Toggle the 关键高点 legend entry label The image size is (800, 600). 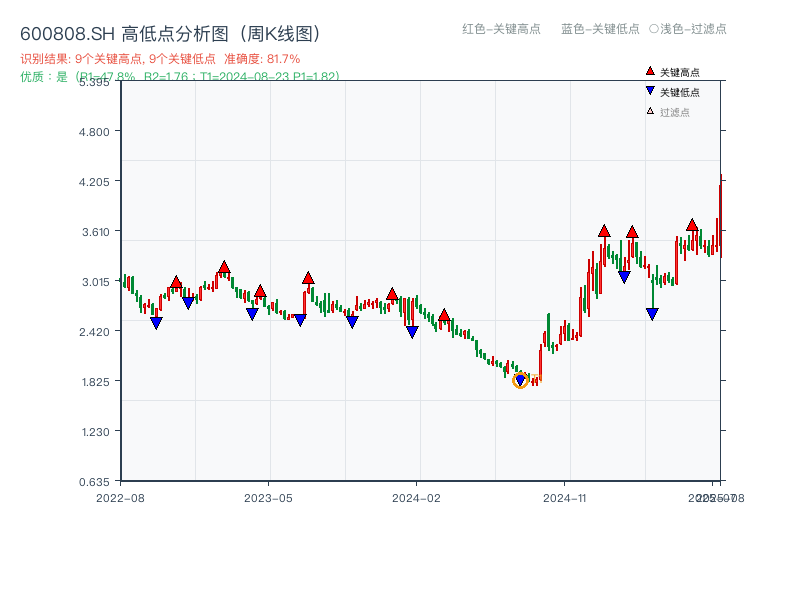(680, 73)
